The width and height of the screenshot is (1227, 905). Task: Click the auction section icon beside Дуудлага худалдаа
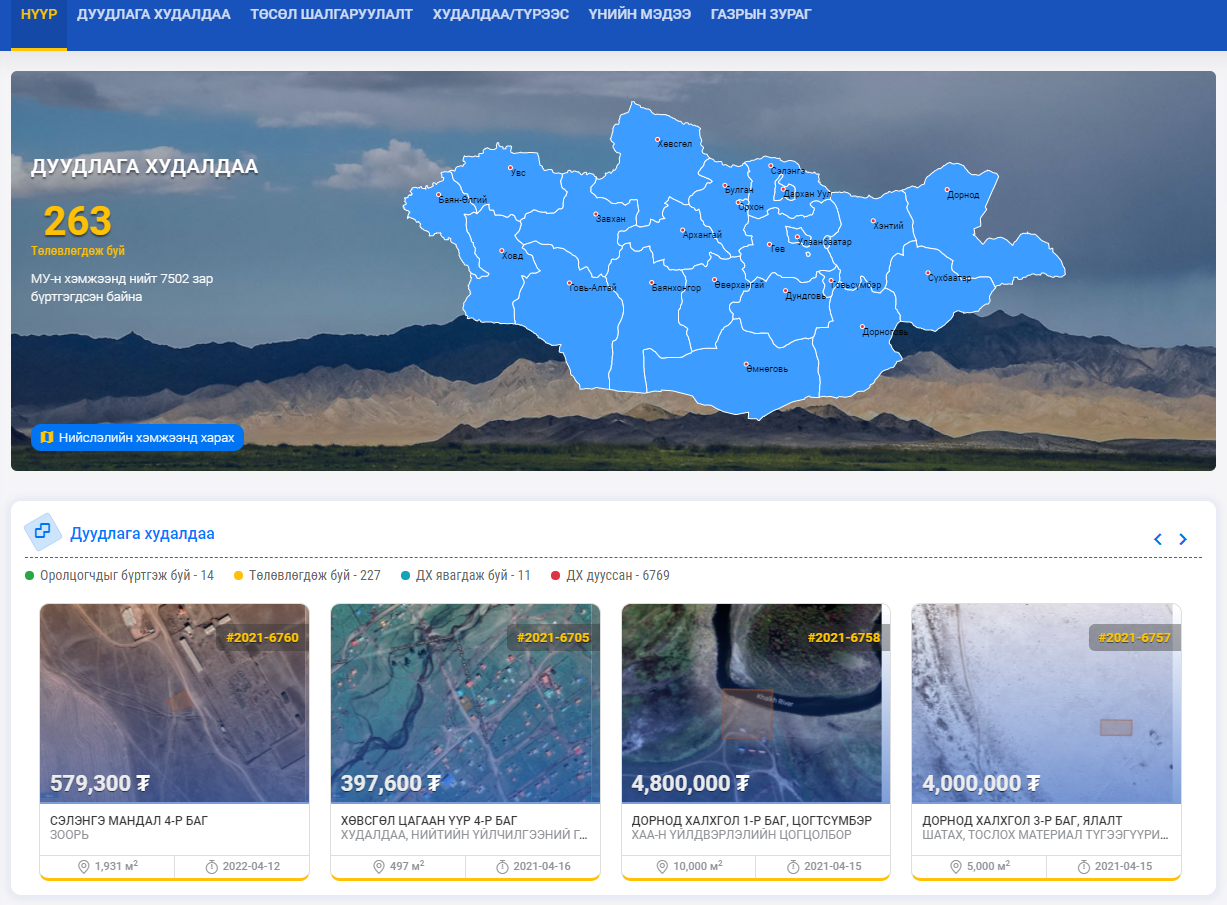coord(43,532)
